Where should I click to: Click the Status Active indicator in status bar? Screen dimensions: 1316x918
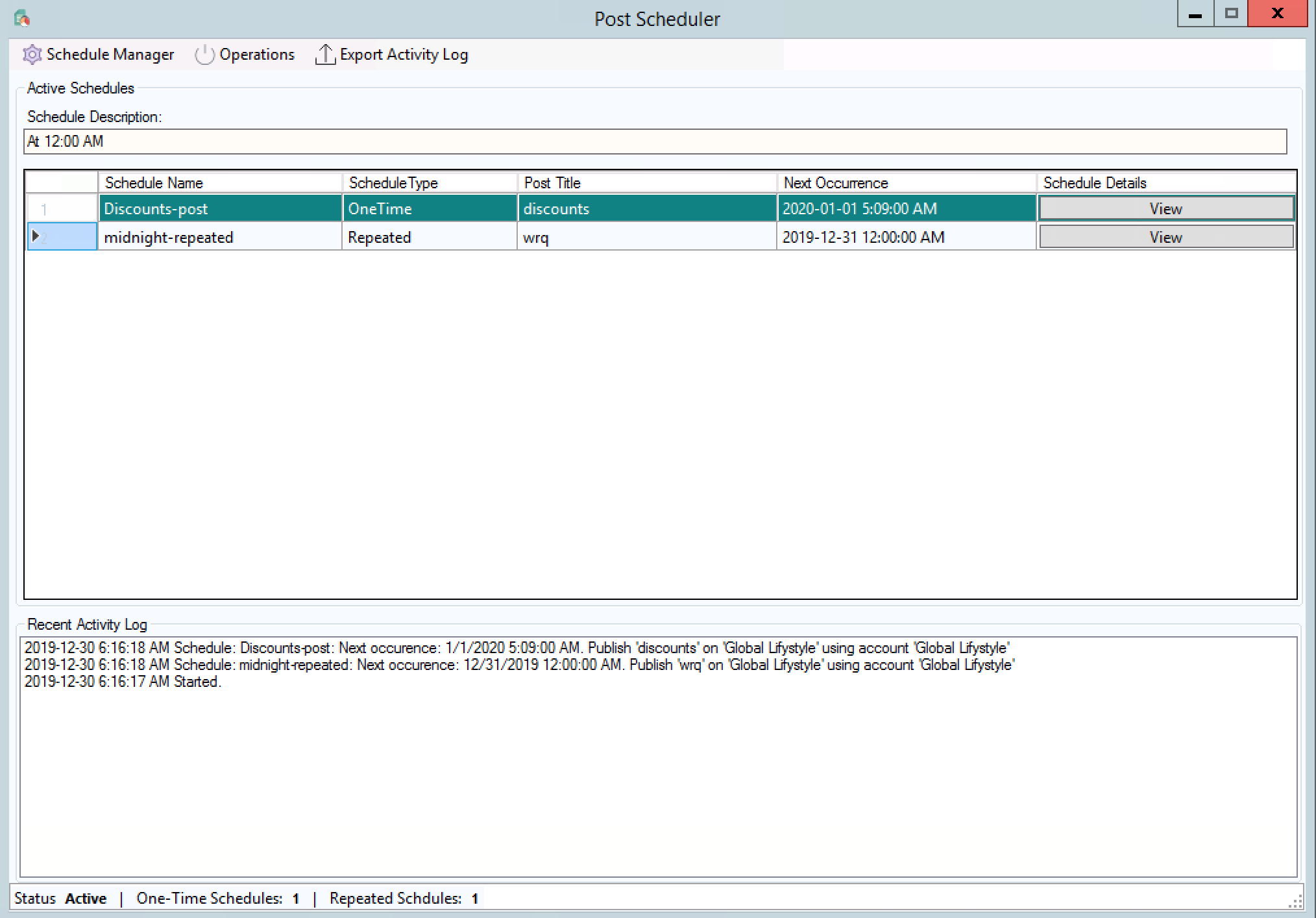tap(60, 899)
